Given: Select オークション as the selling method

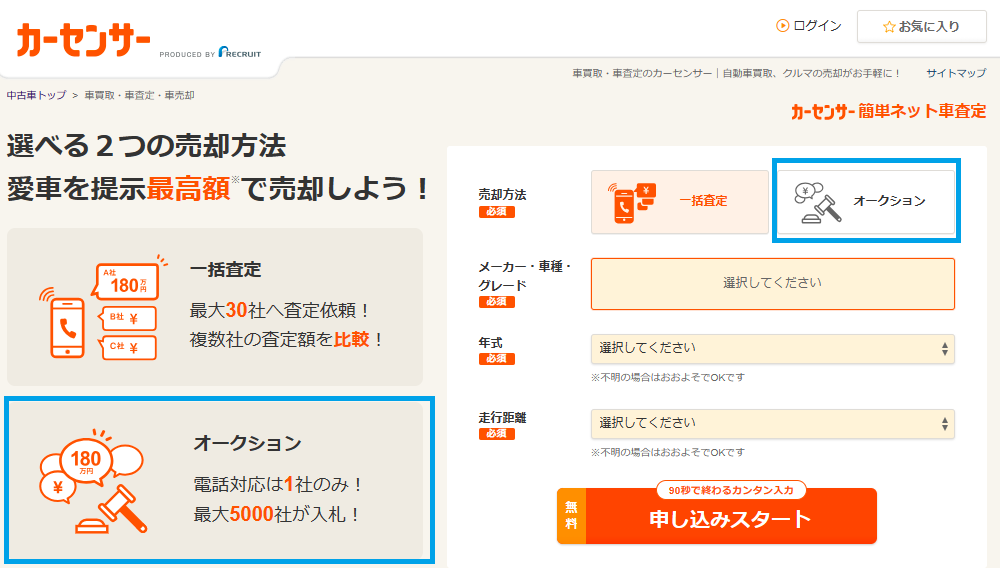Looking at the screenshot, I should [x=866, y=201].
